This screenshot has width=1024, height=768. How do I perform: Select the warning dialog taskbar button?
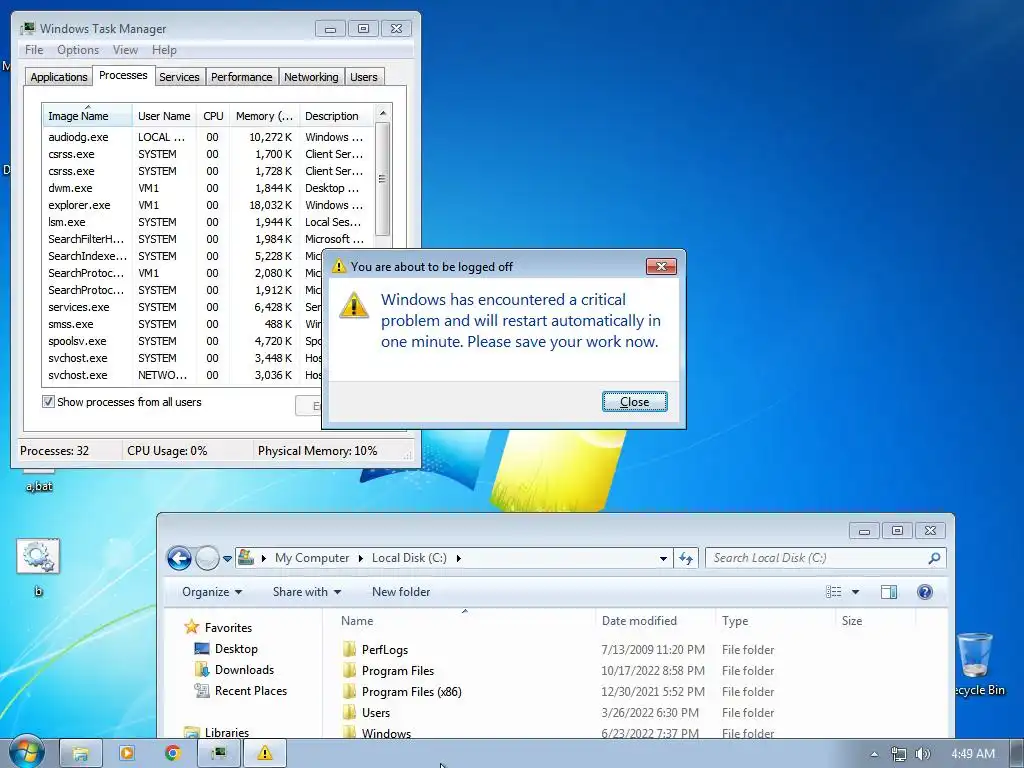coord(264,753)
